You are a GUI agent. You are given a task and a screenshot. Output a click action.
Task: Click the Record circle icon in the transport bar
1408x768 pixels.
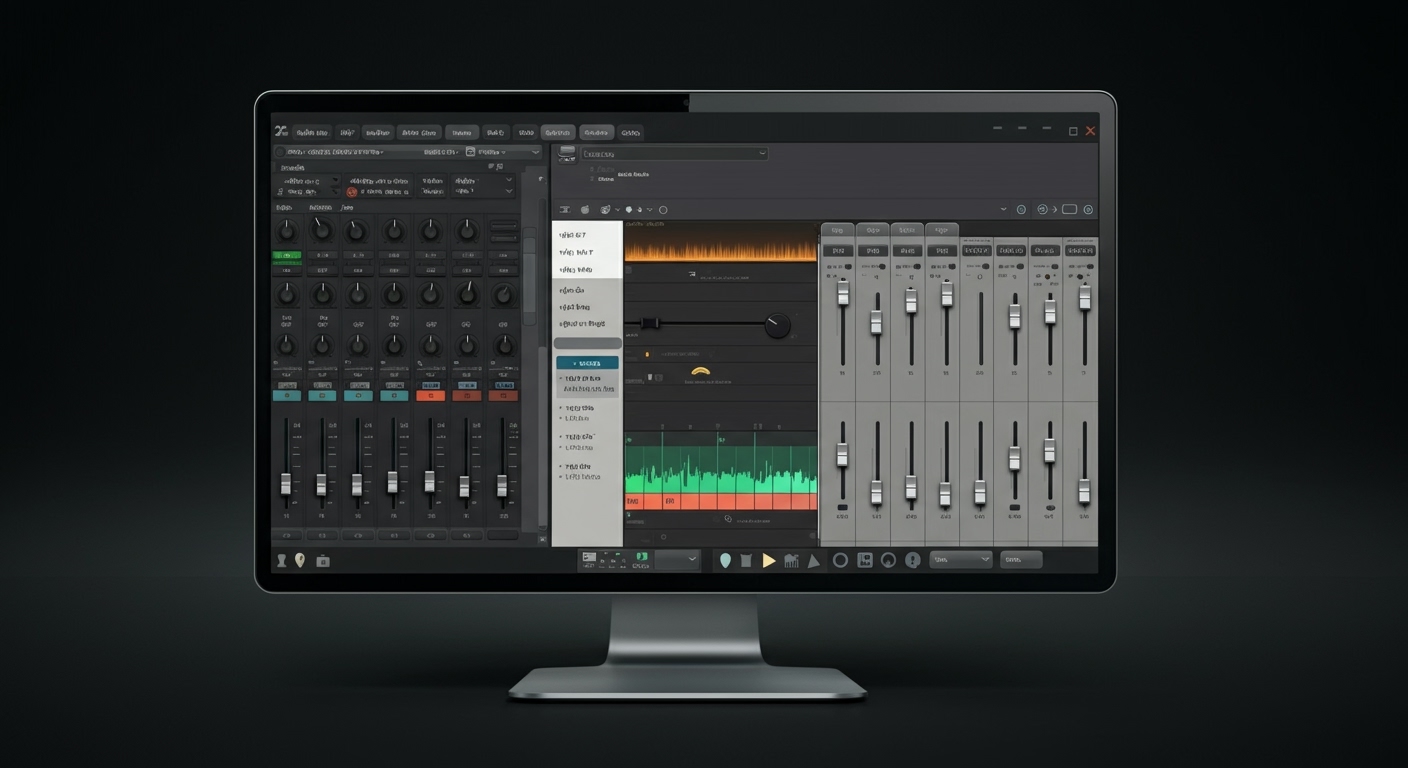click(x=840, y=559)
